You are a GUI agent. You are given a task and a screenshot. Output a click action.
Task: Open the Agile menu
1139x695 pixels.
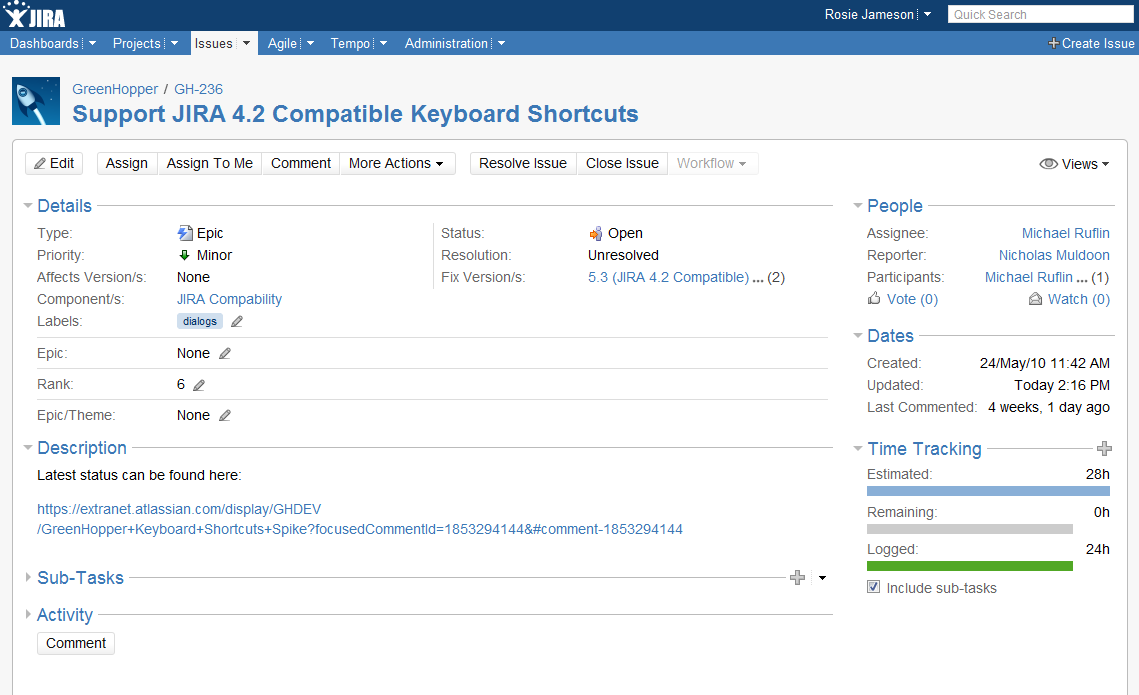pyautogui.click(x=282, y=44)
